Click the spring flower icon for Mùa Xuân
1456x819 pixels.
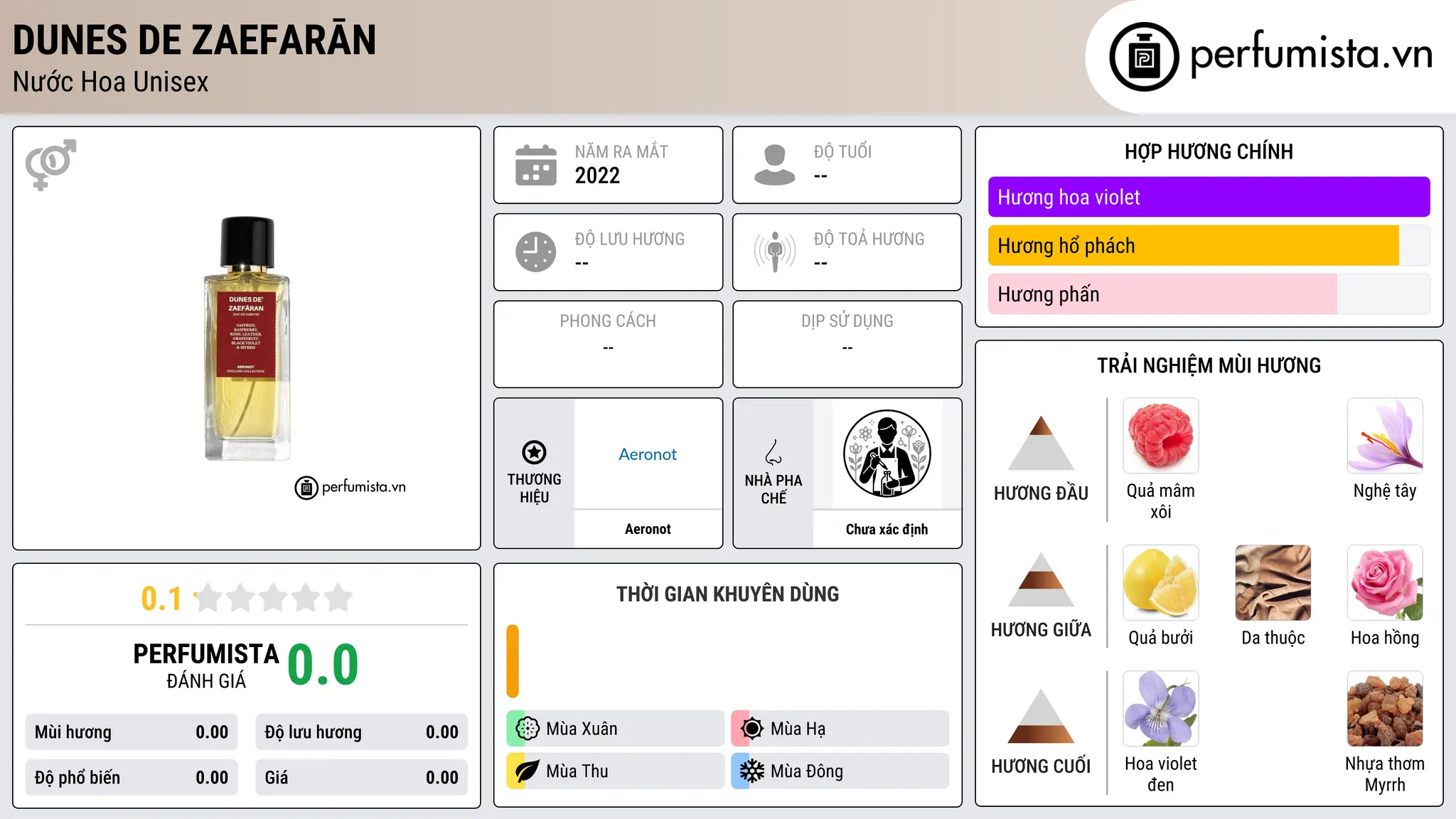pyautogui.click(x=528, y=729)
